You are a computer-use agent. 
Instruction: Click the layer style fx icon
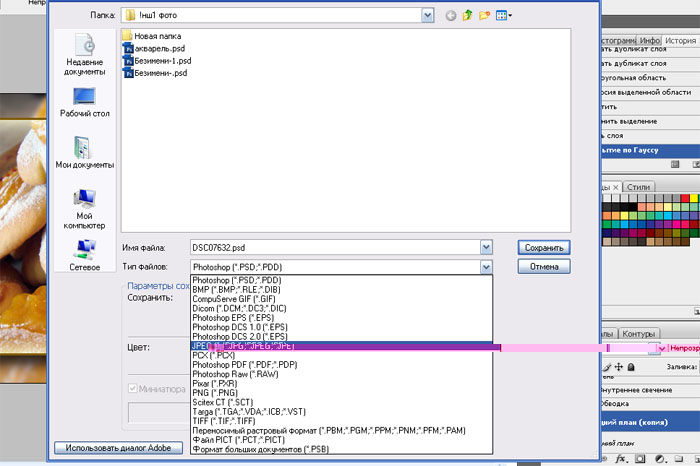click(x=622, y=458)
